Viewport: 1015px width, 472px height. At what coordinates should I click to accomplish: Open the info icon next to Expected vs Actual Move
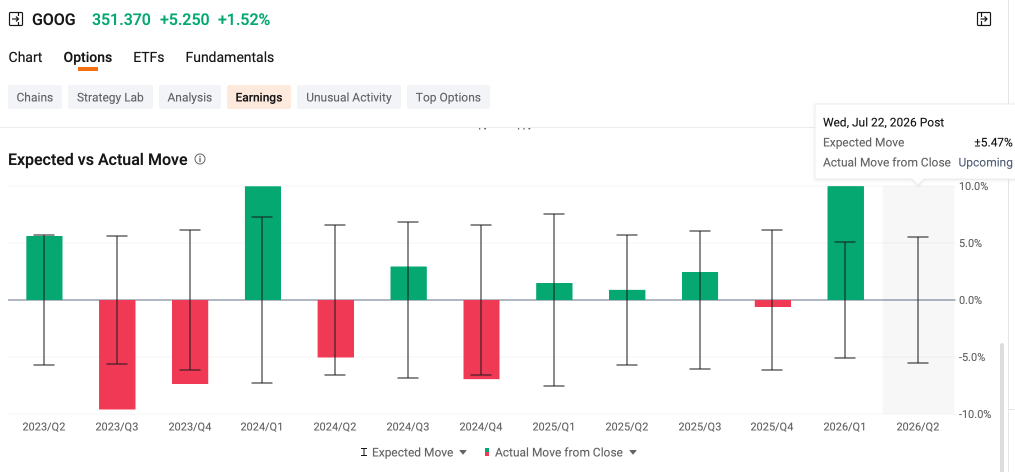tap(200, 159)
